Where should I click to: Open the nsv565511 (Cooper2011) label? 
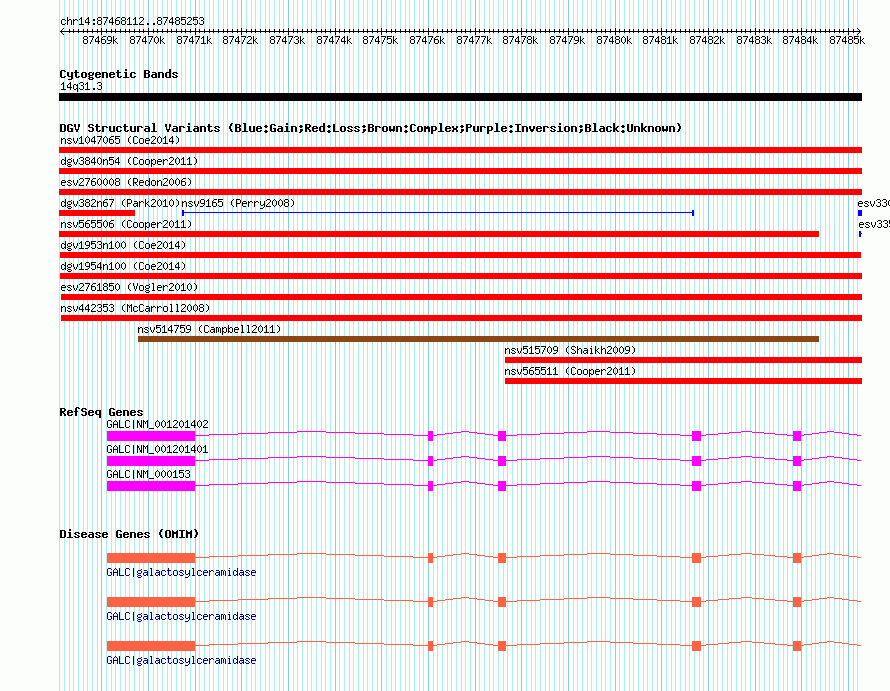[570, 371]
